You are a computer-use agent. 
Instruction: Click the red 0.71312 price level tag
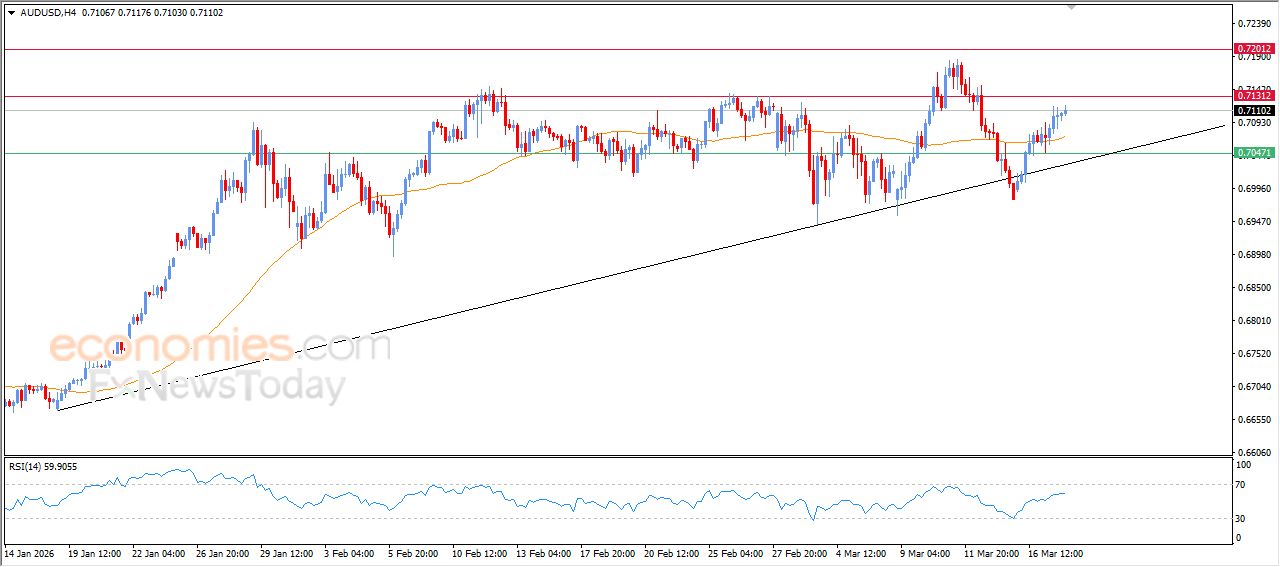coord(1253,96)
